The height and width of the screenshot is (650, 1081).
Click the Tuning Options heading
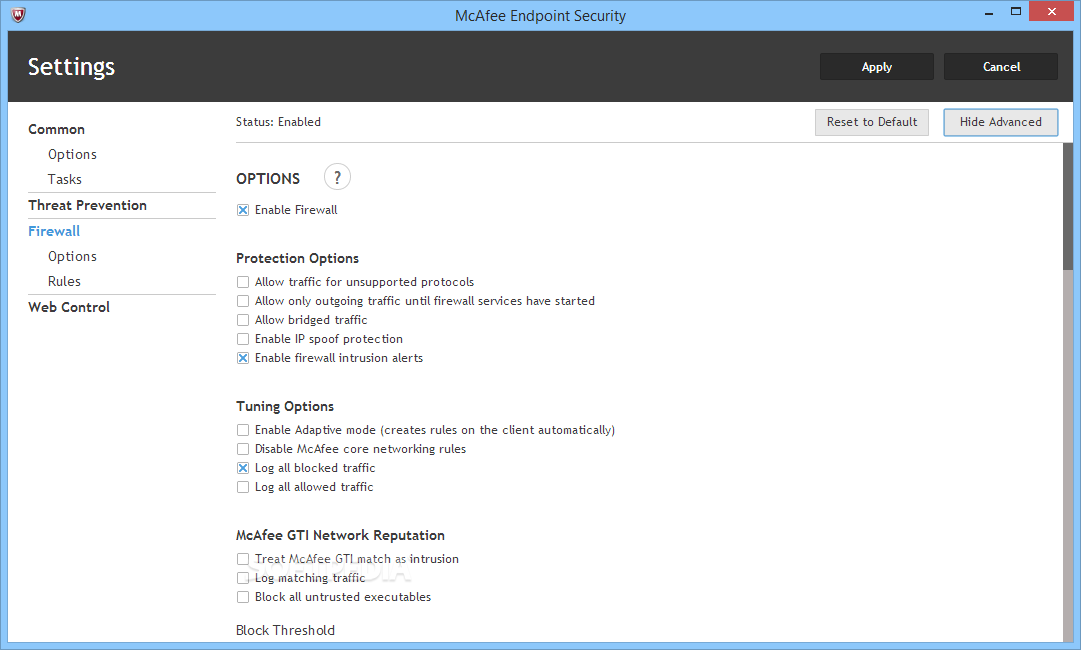point(285,407)
